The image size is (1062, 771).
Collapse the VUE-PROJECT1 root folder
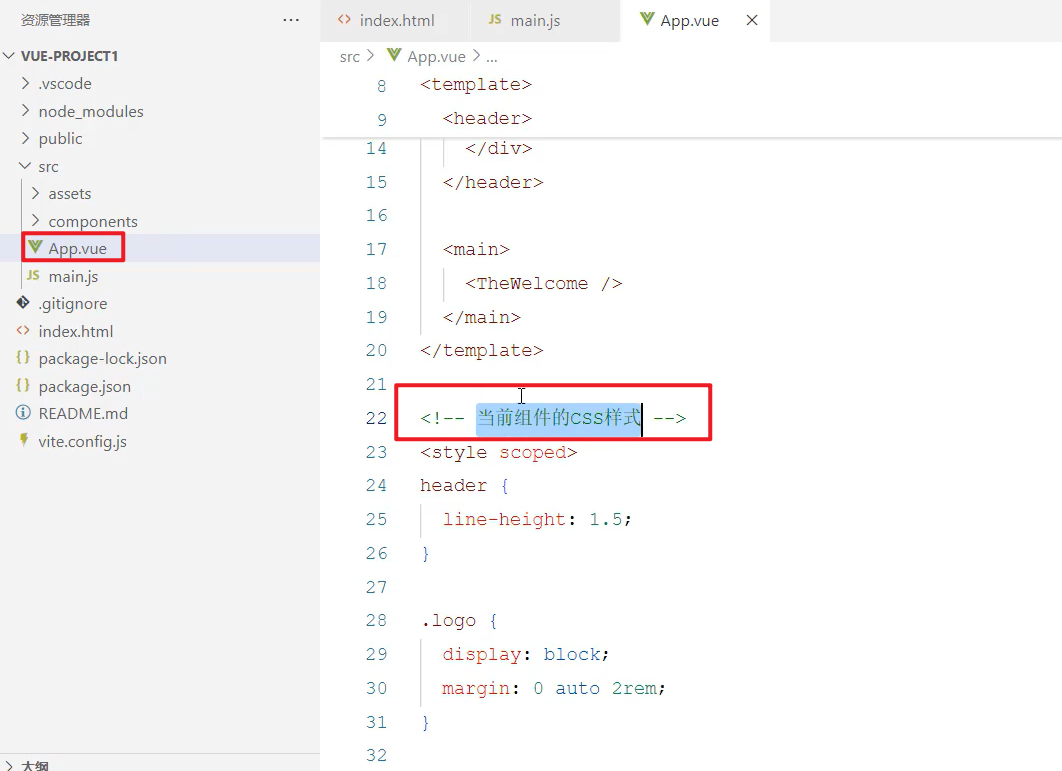tap(9, 56)
